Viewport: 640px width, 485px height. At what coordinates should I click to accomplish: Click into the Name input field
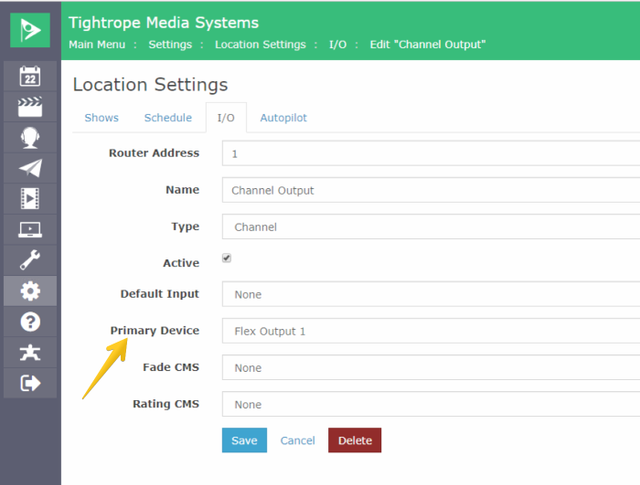coord(431,190)
